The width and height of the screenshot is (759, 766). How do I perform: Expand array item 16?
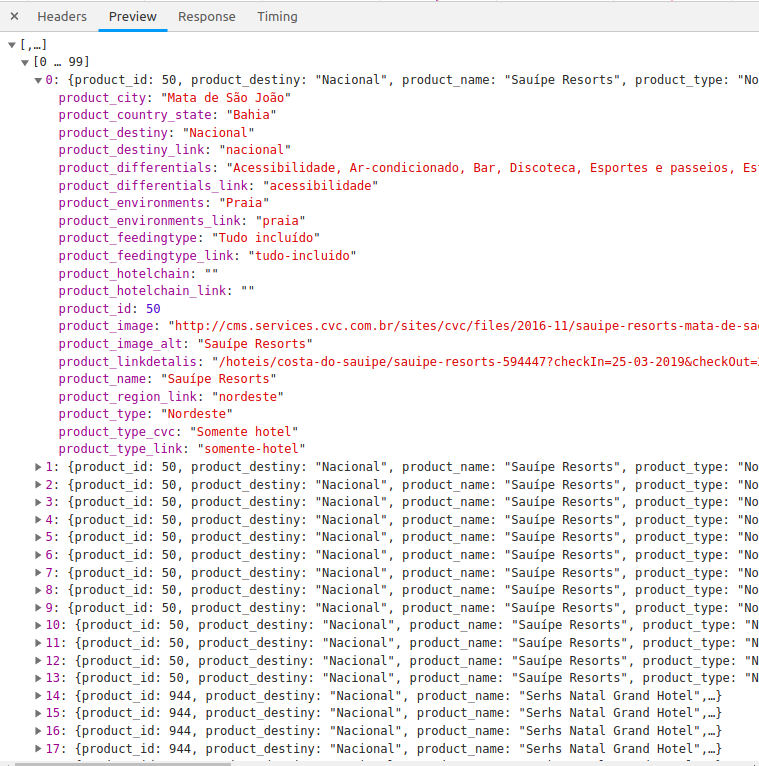pyautogui.click(x=38, y=731)
